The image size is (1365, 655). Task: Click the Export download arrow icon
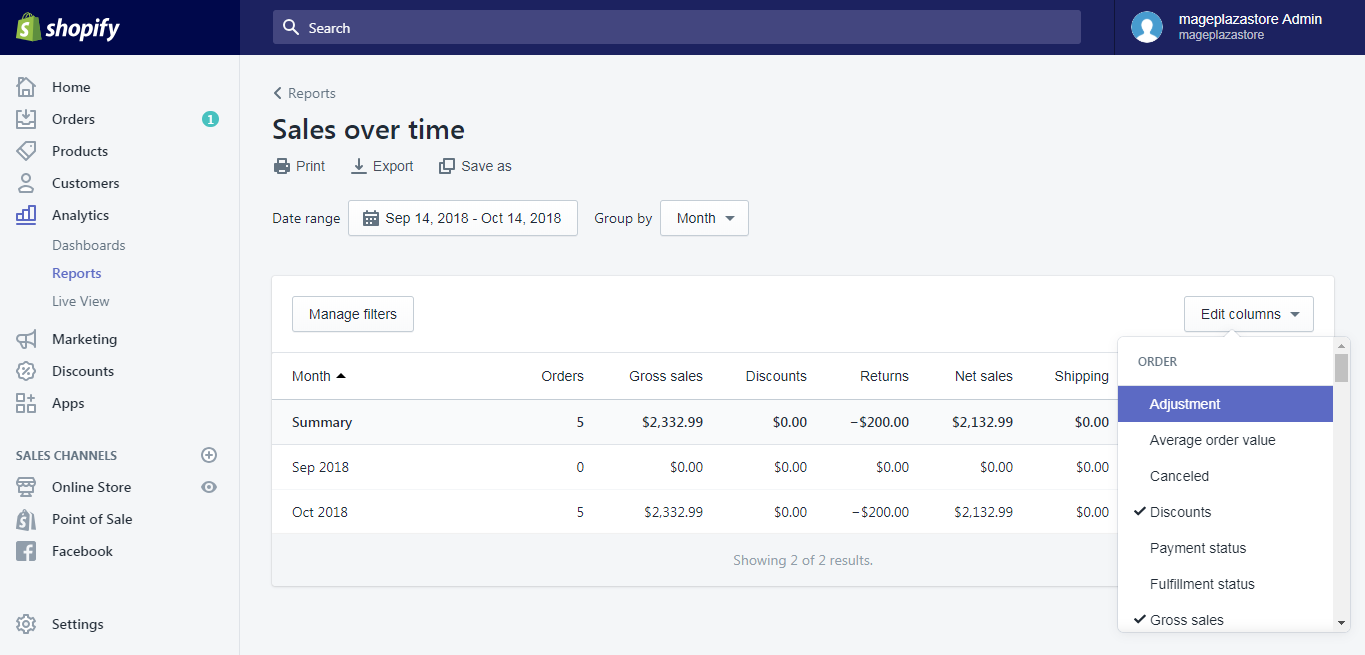pyautogui.click(x=359, y=166)
